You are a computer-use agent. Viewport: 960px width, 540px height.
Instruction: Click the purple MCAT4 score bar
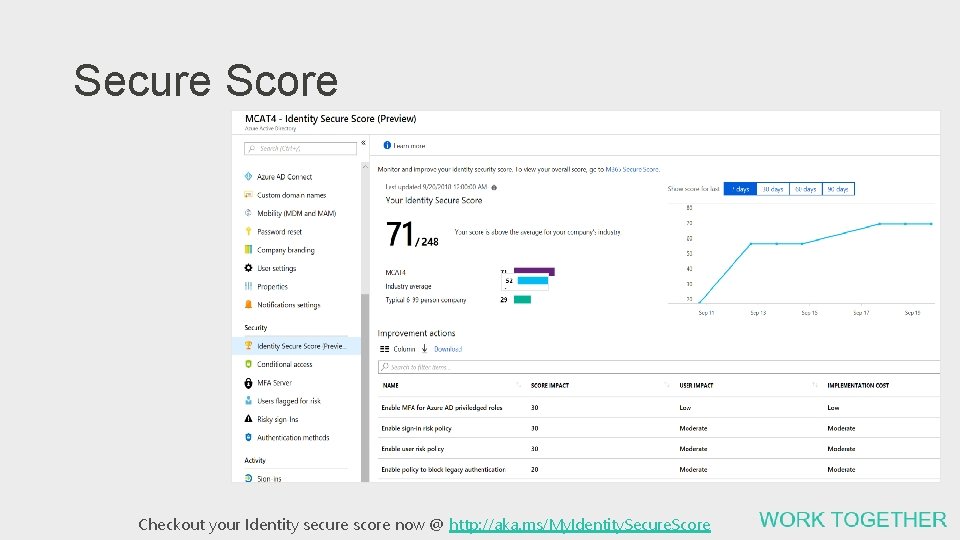tap(534, 271)
